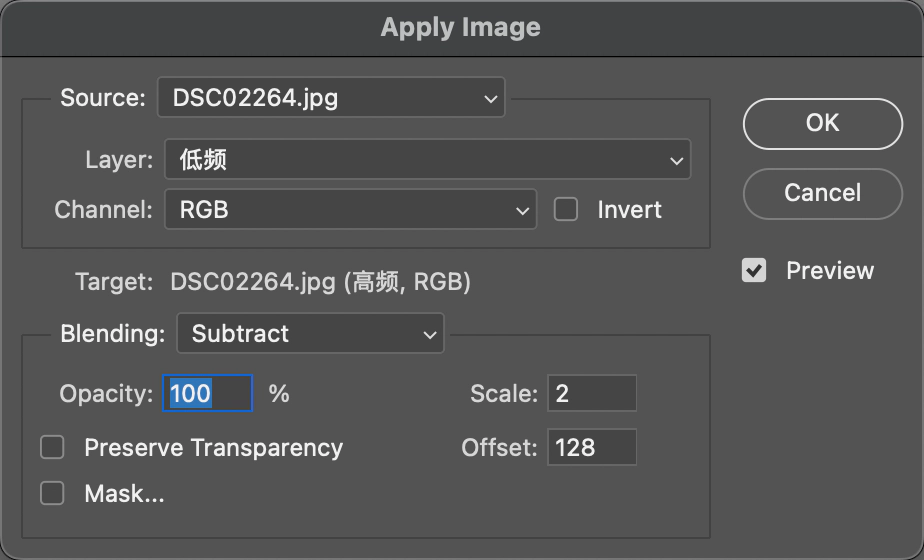924x560 pixels.
Task: Click the chevron arrow on the Layer dropdown
Action: 676,160
